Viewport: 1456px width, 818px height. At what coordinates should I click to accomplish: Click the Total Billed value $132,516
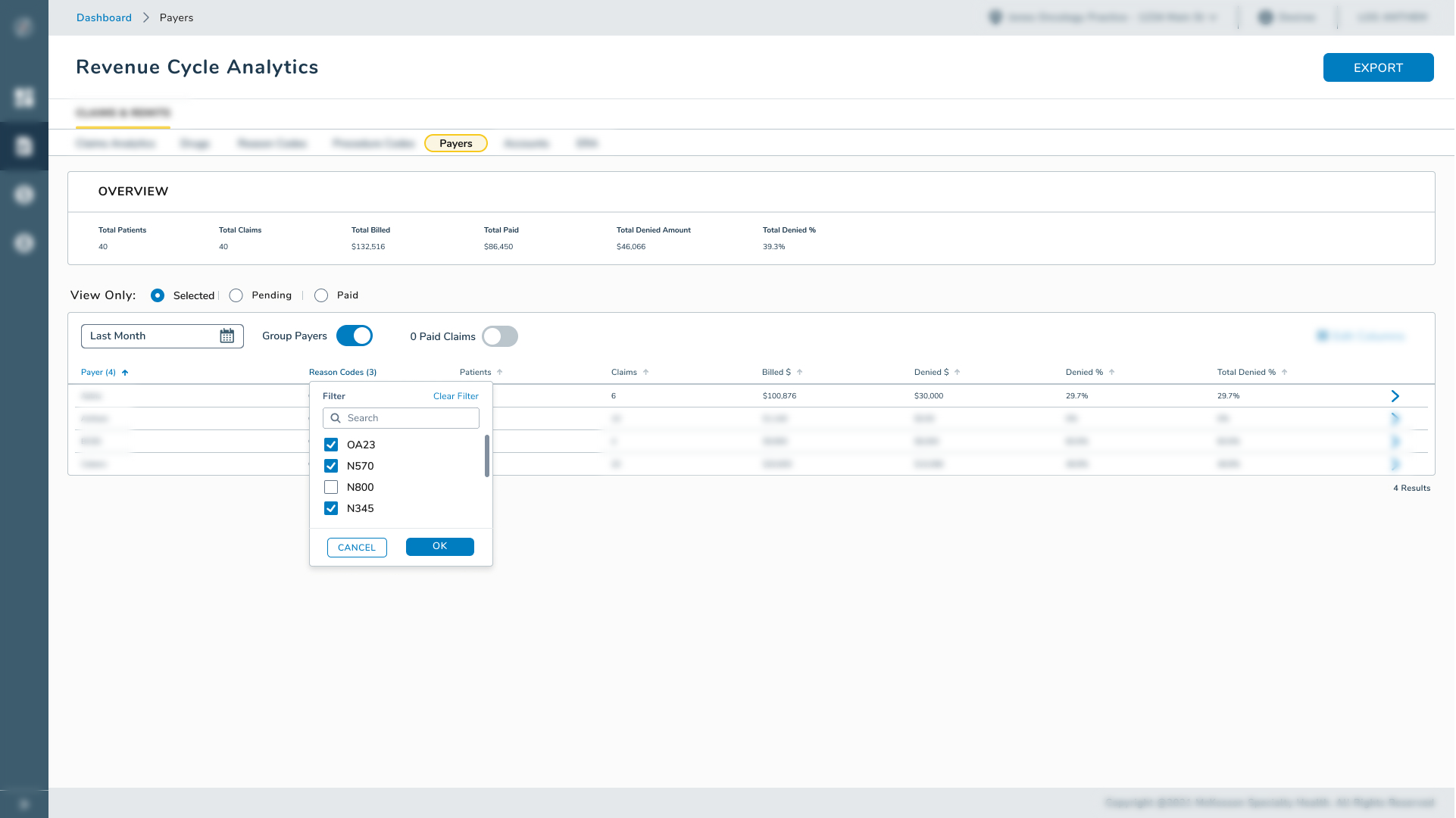pos(368,247)
